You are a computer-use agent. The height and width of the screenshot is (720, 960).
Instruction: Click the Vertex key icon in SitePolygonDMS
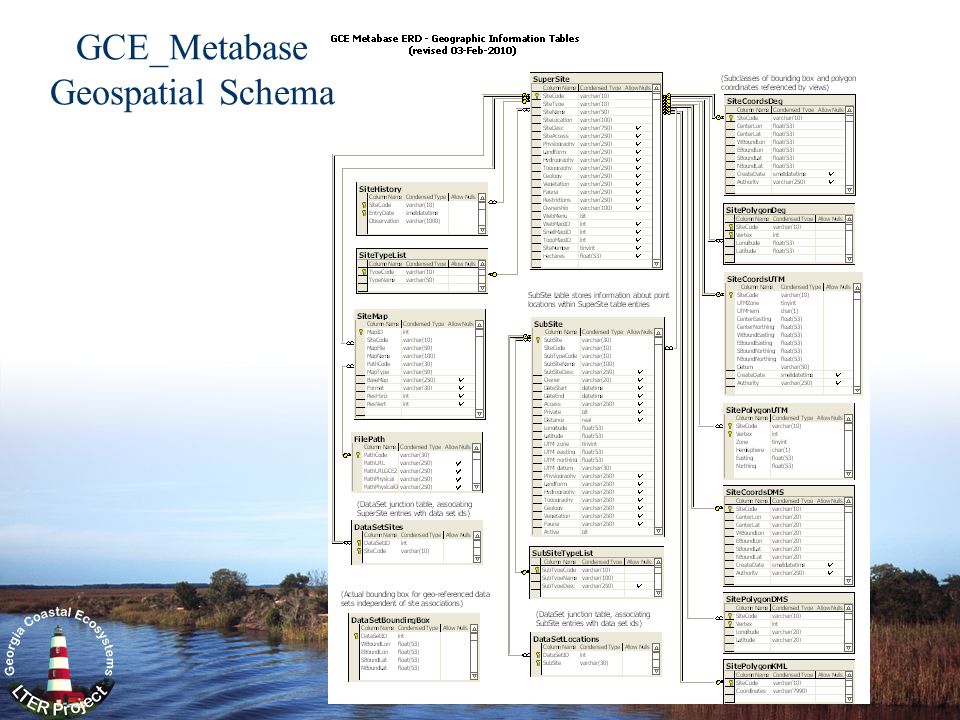pyautogui.click(x=730, y=624)
